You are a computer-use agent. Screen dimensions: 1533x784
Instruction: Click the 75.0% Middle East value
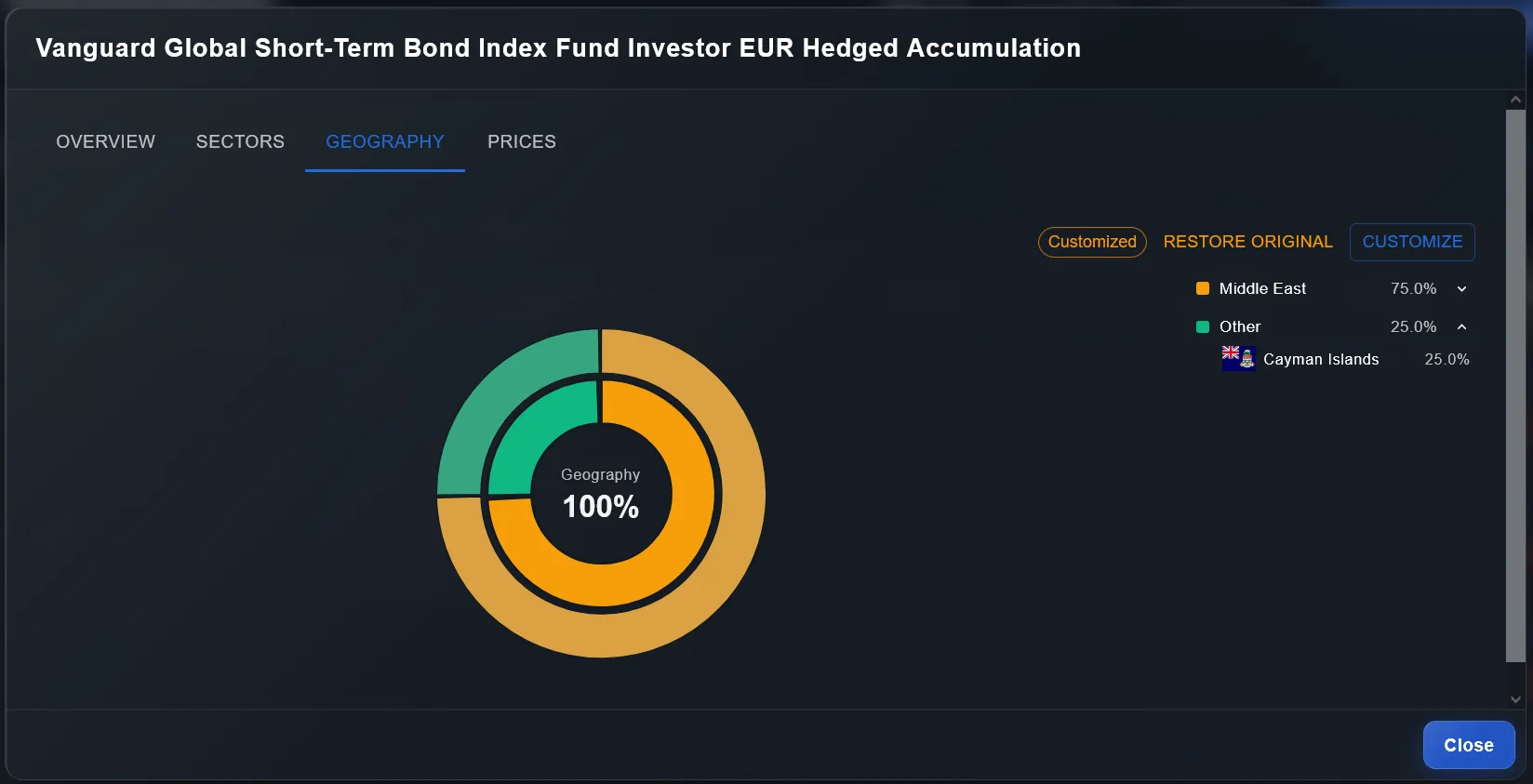pos(1412,288)
